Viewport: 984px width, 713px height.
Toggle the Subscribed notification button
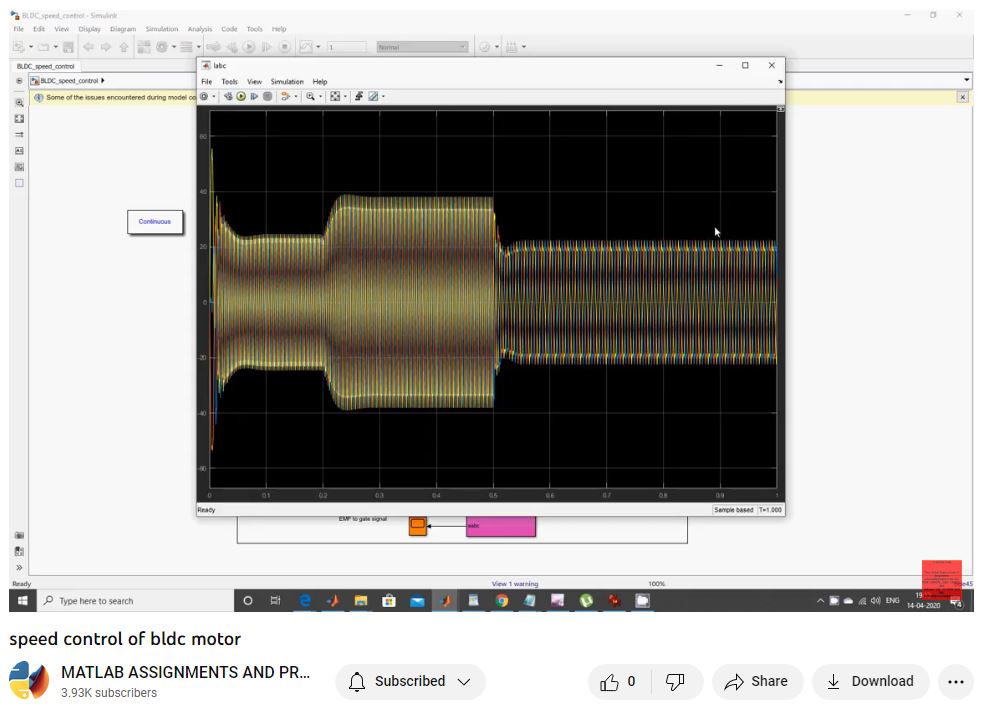click(410, 682)
